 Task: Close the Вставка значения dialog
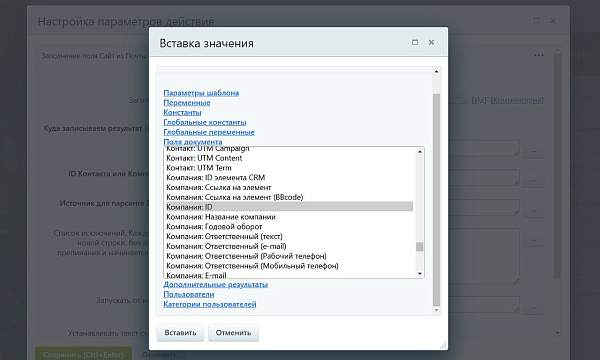point(431,42)
